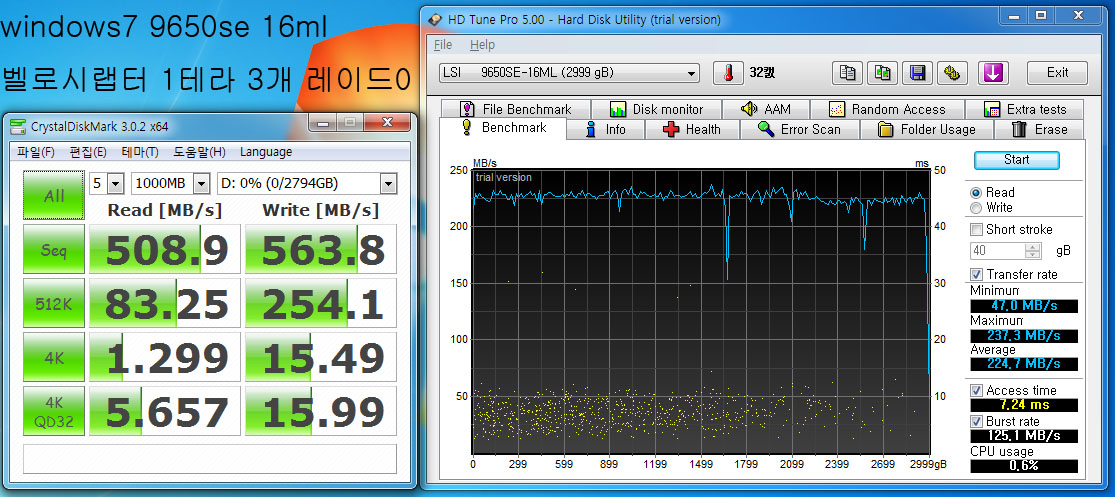The image size is (1115, 497).
Task: Click the burst rate value 125.1 MB/s
Action: coord(1024,436)
